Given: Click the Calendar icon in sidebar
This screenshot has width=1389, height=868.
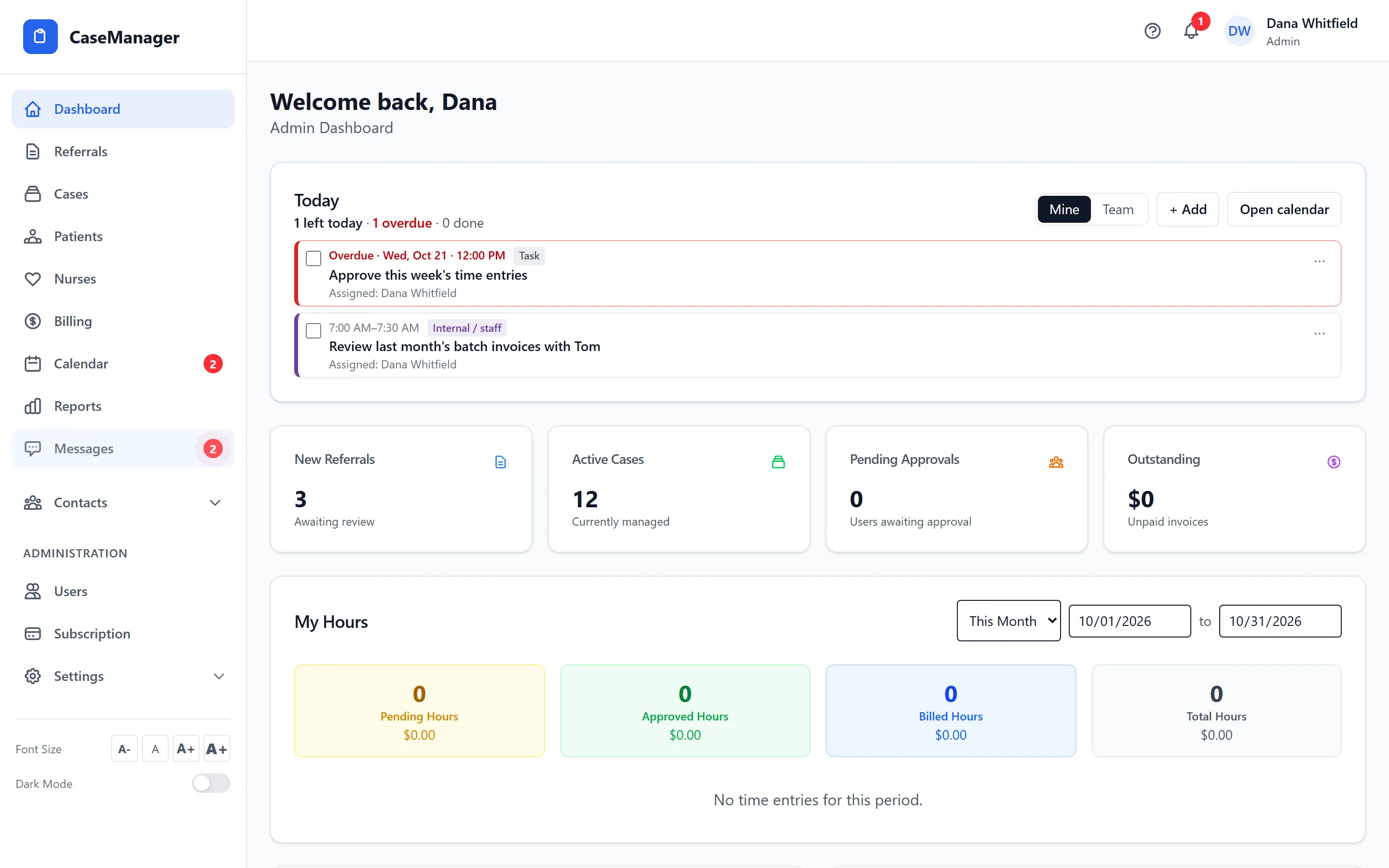Looking at the screenshot, I should (33, 364).
